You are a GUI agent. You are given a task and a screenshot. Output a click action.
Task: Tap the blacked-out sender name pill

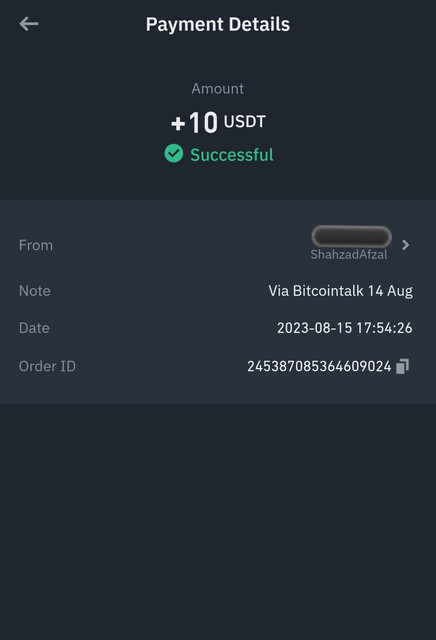pos(351,236)
